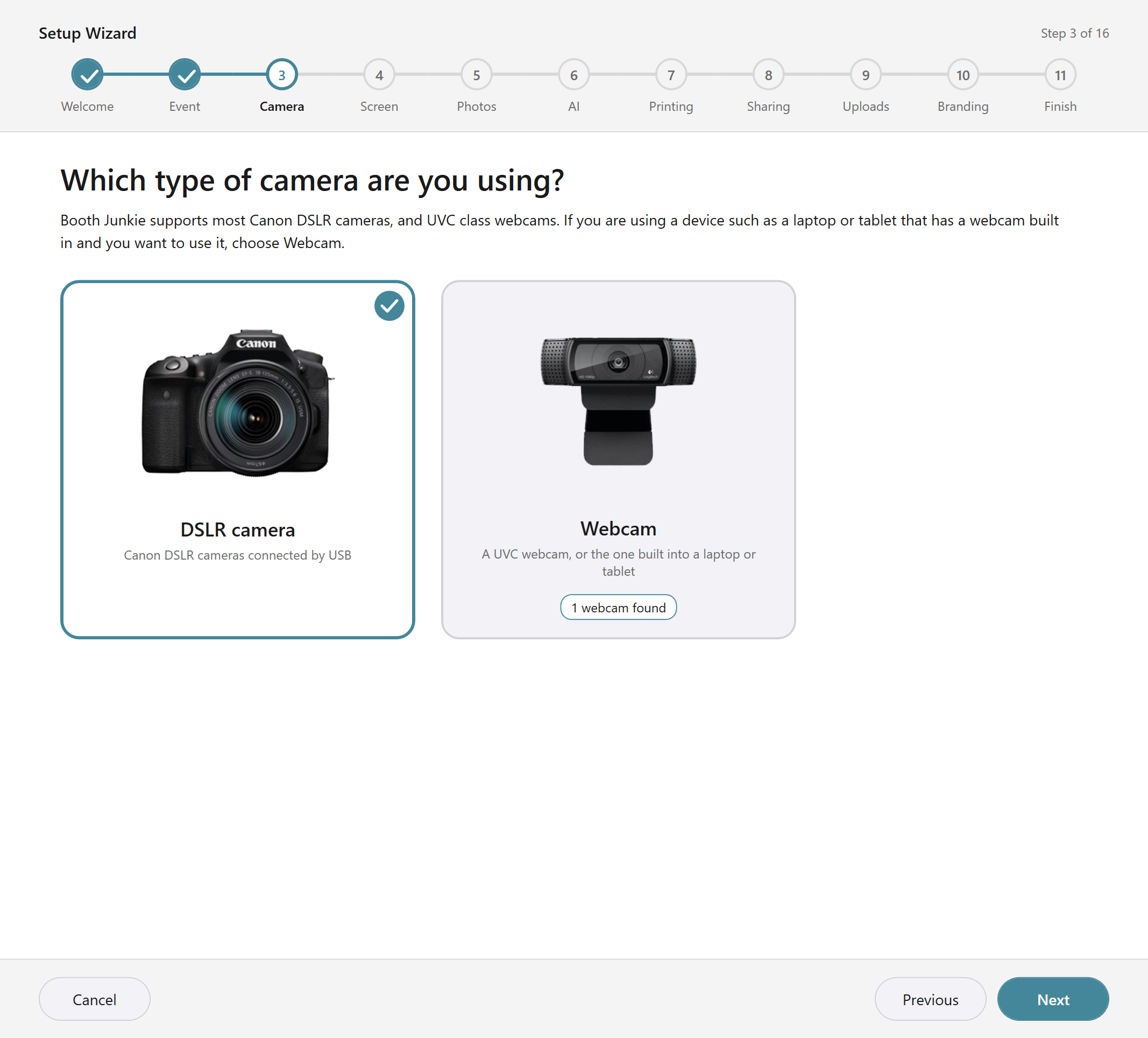
Task: Jump to step 6 AI
Action: 574,75
